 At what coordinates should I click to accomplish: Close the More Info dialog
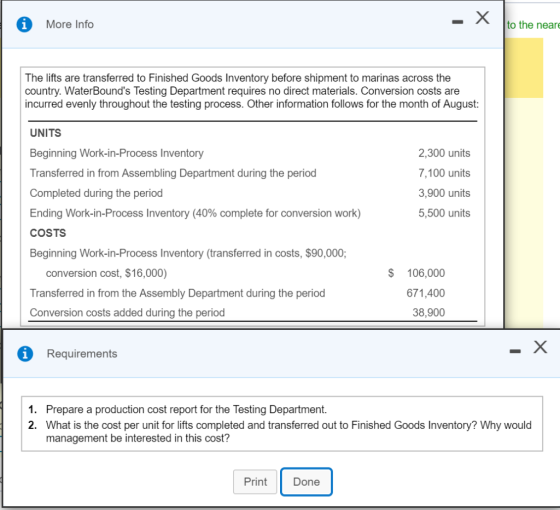pos(482,17)
